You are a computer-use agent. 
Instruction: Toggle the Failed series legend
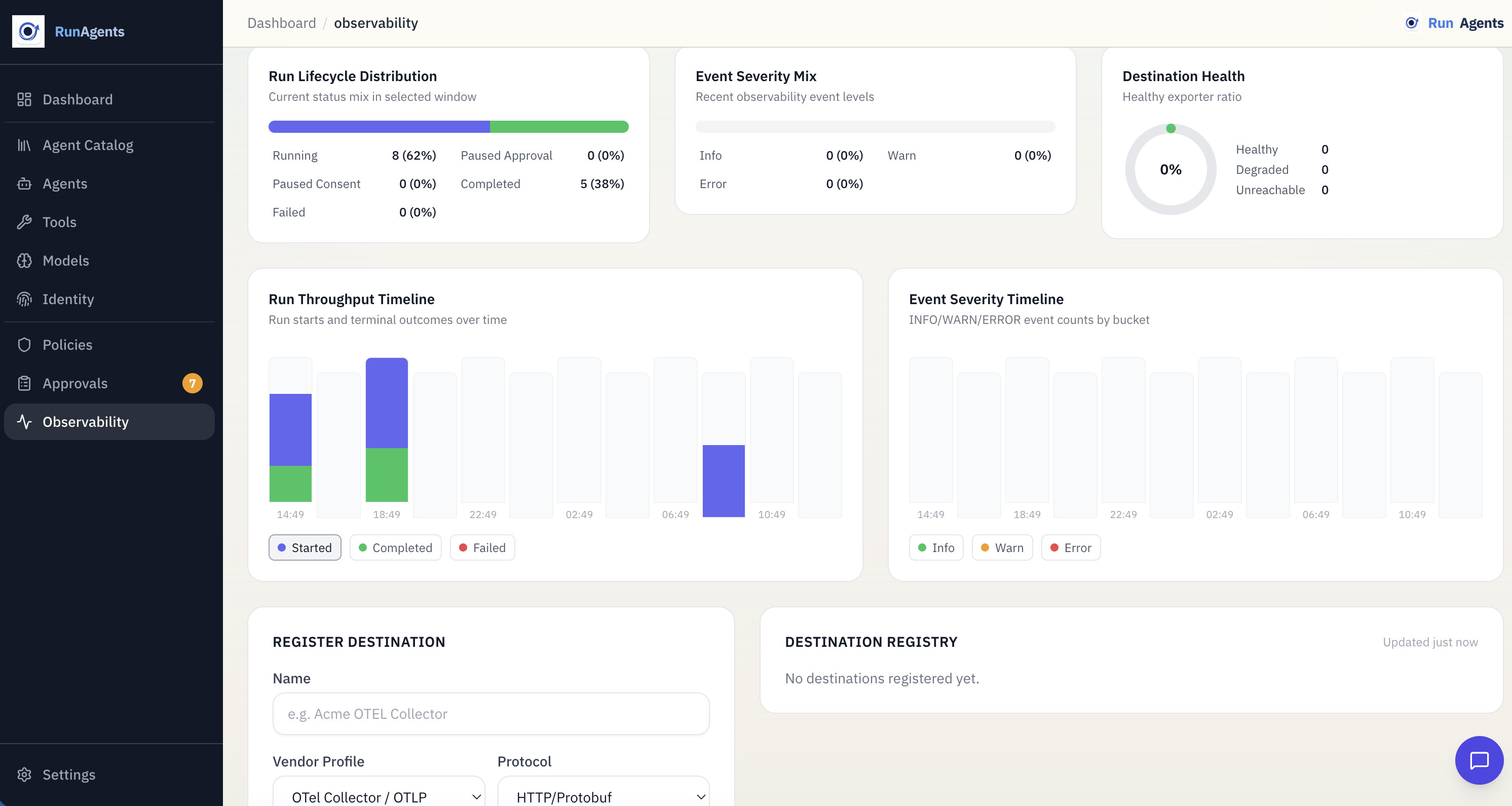click(482, 547)
